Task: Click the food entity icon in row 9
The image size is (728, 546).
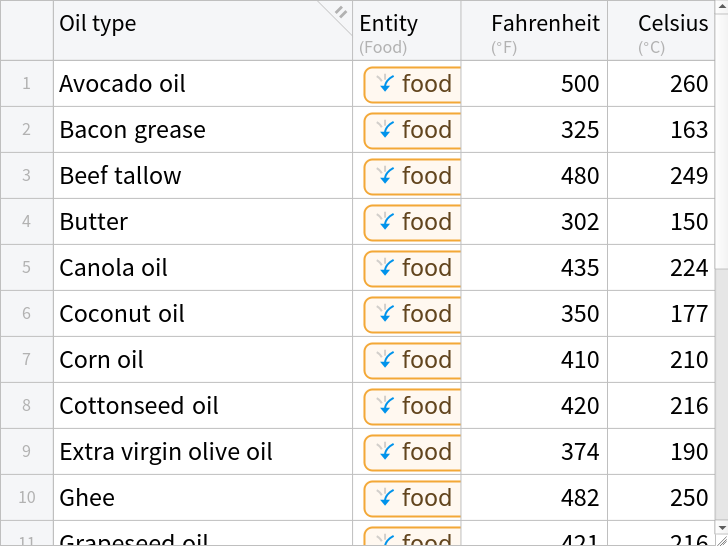Action: (x=383, y=452)
